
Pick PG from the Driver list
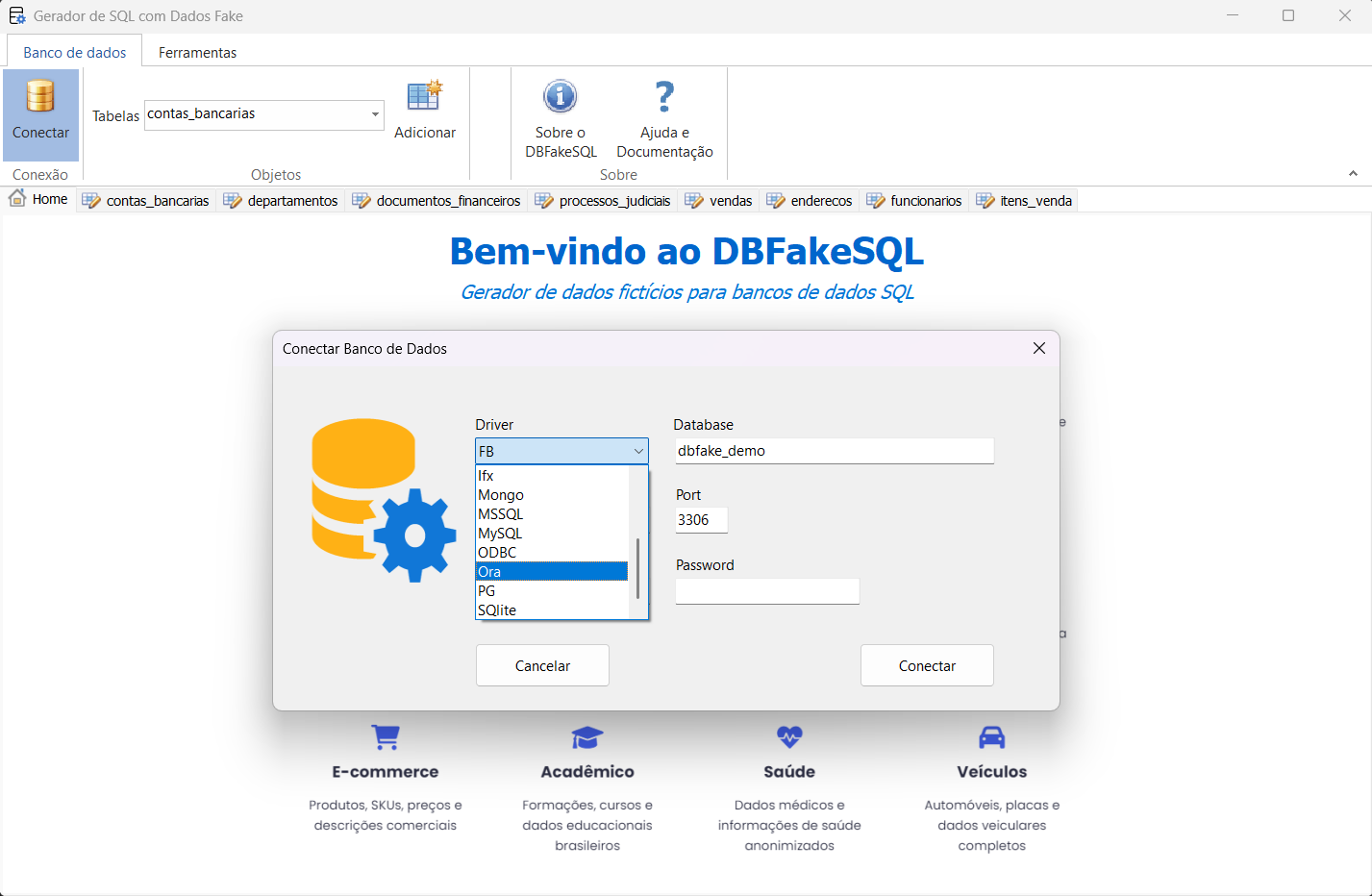pos(552,591)
